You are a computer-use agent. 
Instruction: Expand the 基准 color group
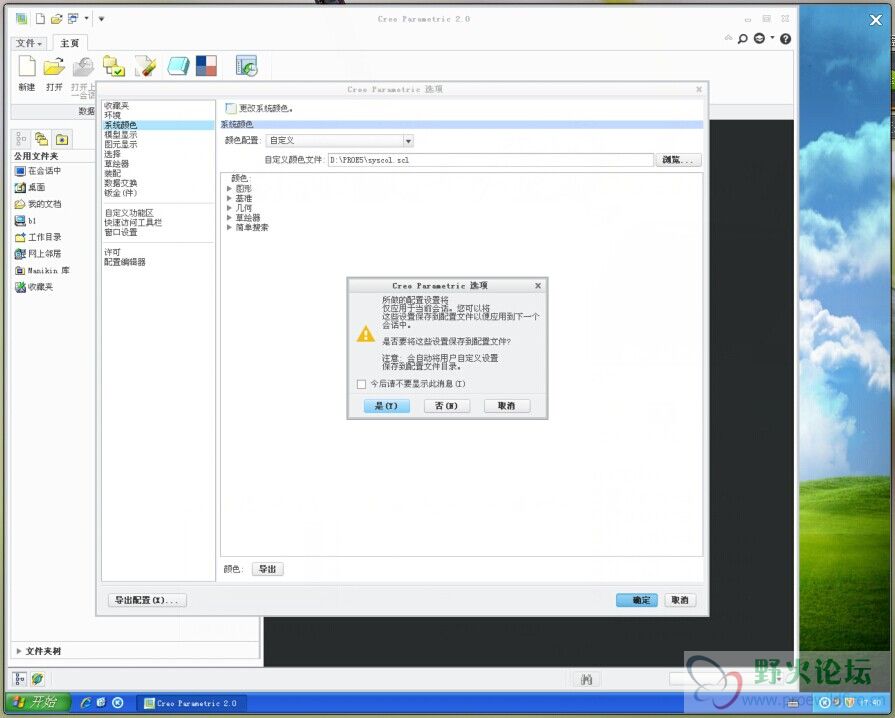click(x=229, y=198)
